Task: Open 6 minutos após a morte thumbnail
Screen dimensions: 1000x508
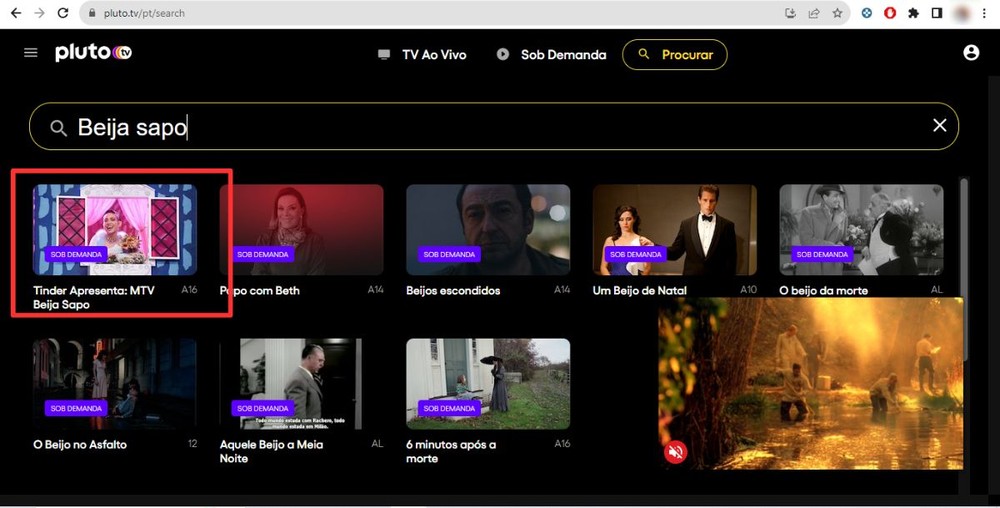Action: coord(488,384)
